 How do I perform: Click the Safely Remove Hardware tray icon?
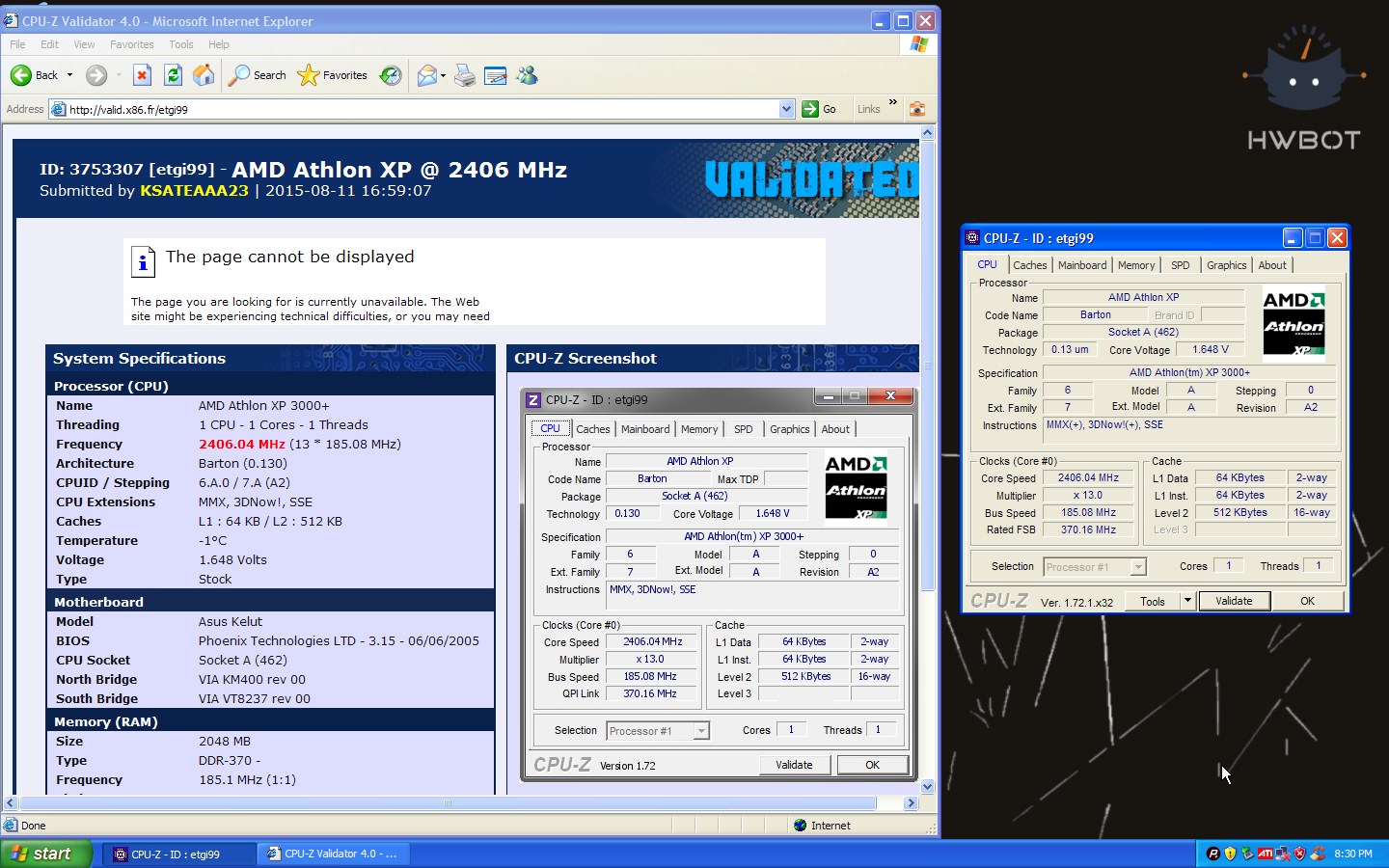tap(1247, 854)
